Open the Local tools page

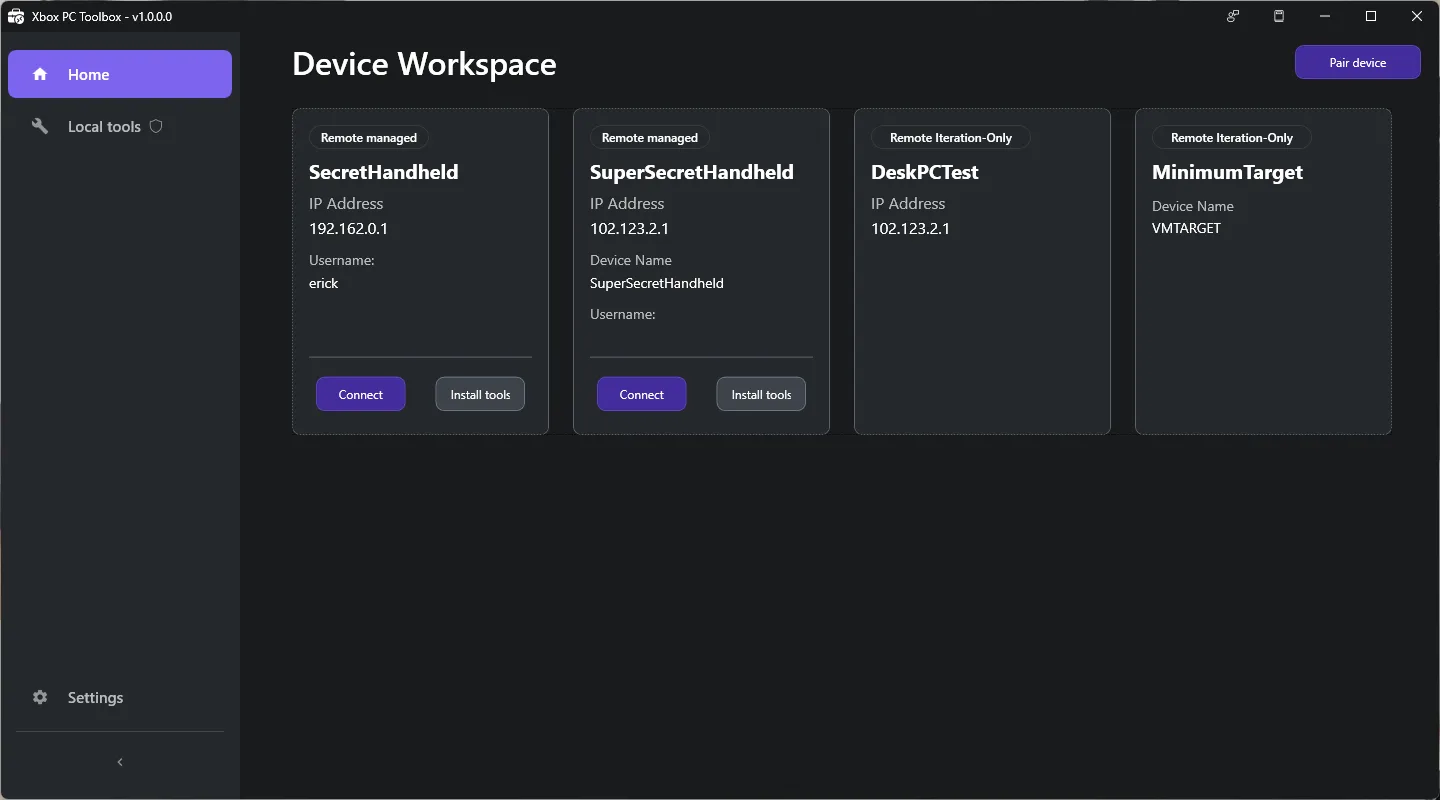coord(104,127)
